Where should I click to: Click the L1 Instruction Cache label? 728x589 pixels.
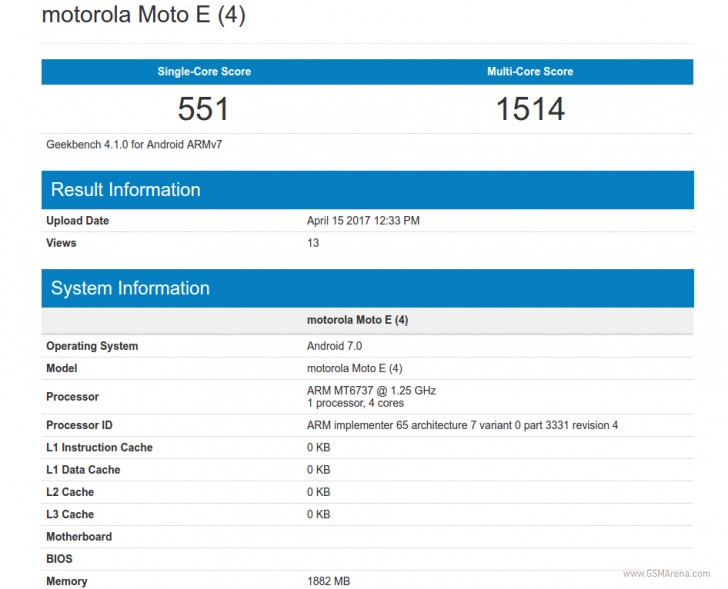(99, 447)
